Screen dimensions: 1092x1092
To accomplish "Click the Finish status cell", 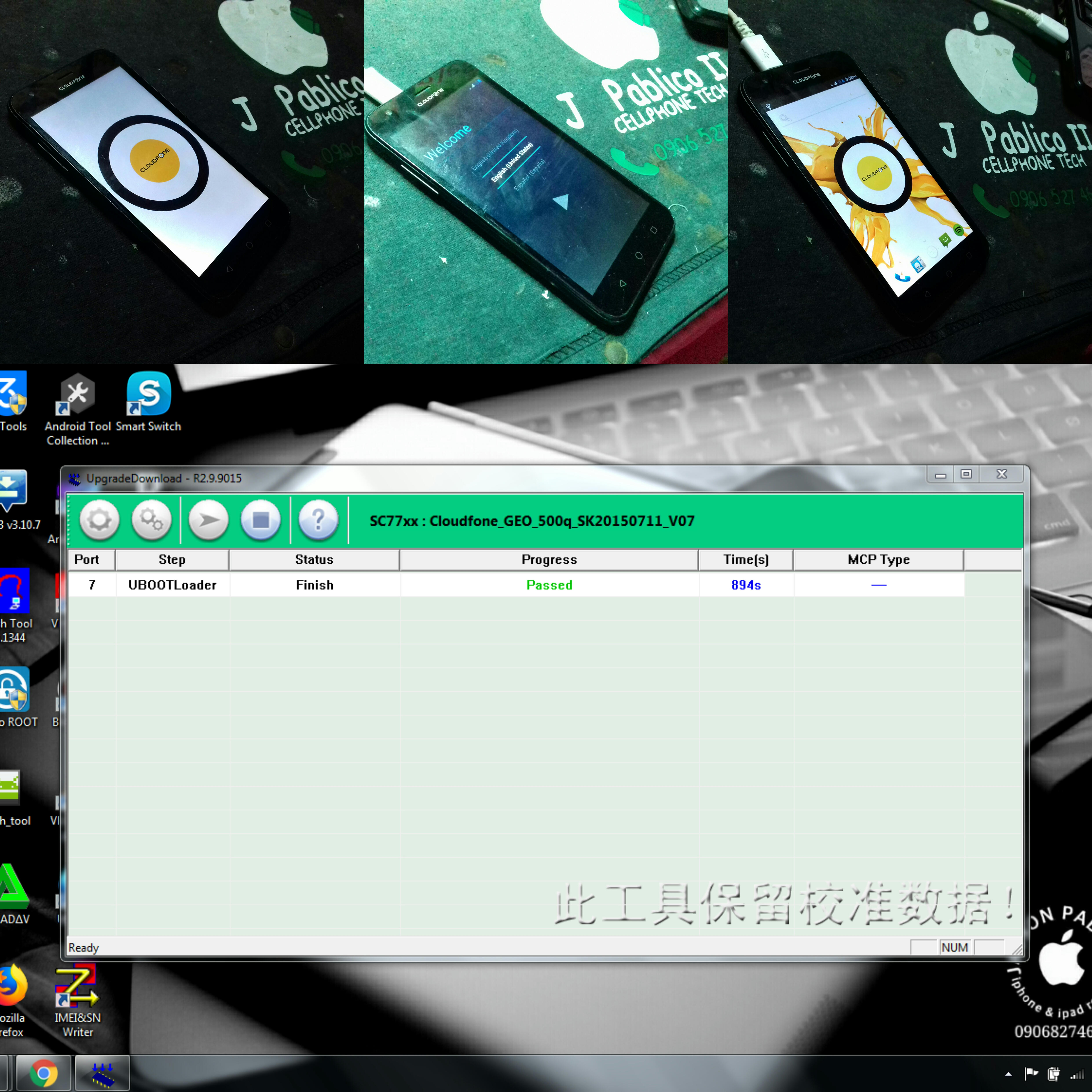I will point(315,585).
